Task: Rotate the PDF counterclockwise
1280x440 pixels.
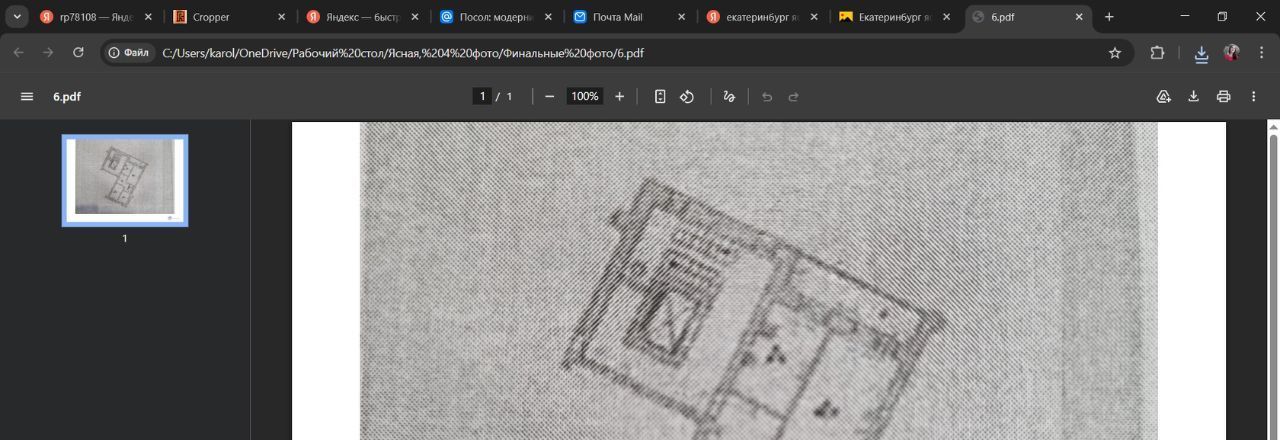Action: click(x=687, y=96)
